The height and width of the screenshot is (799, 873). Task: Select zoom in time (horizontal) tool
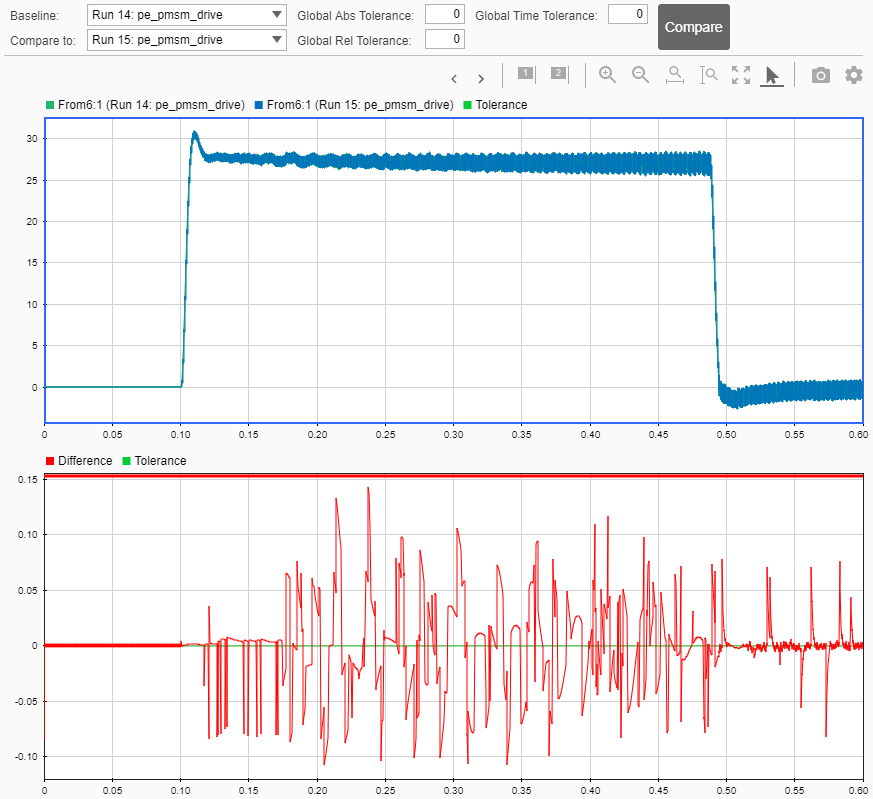675,75
